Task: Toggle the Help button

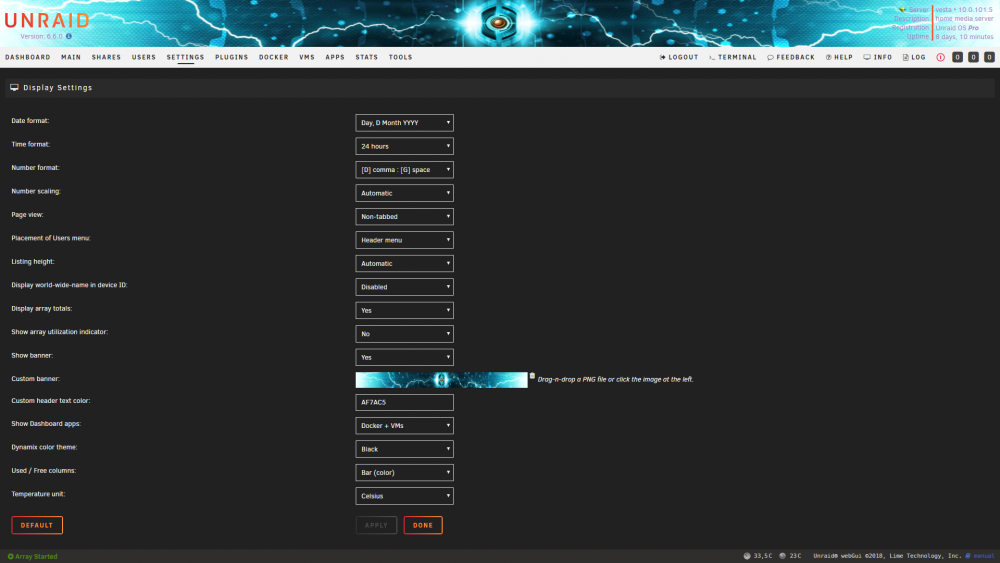Action: [839, 57]
